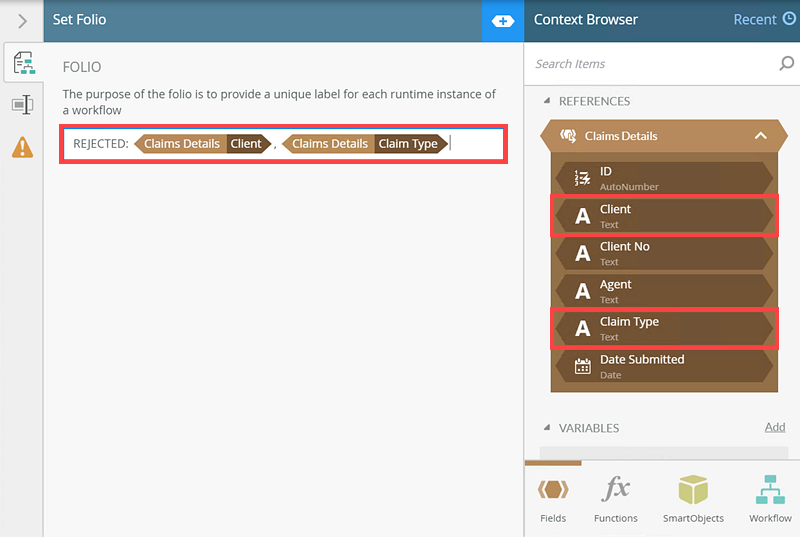
Task: Select the Date Submitted calendar icon
Action: pos(582,366)
